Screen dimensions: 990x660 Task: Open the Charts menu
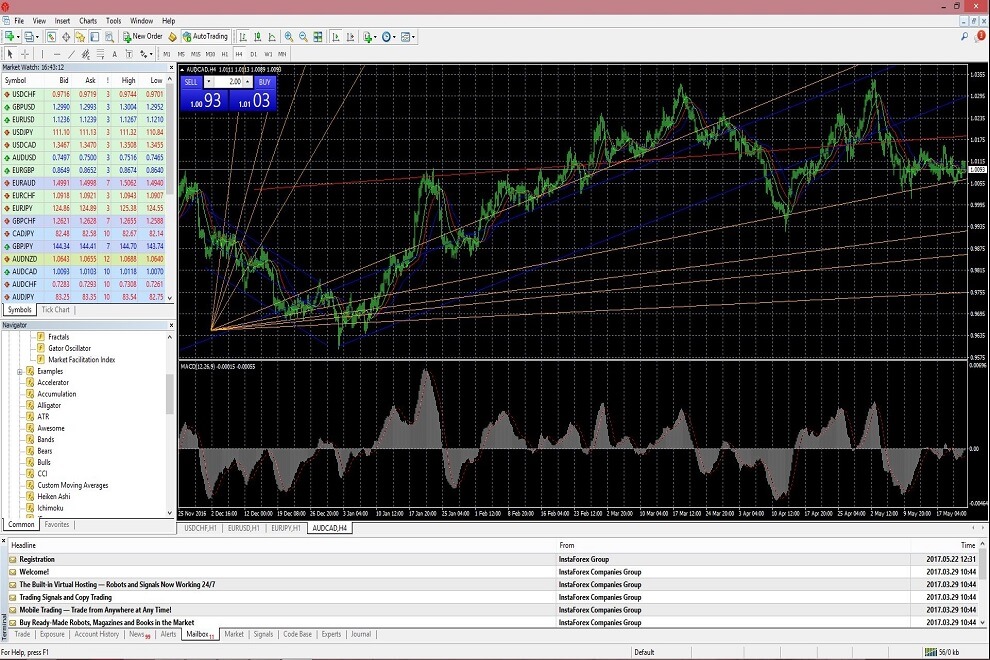[88, 21]
